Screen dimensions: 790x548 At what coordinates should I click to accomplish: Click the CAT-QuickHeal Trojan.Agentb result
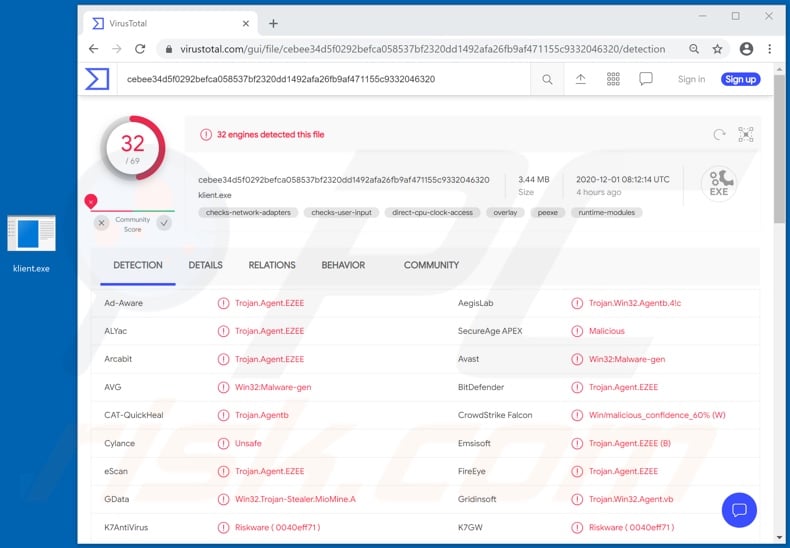click(261, 416)
